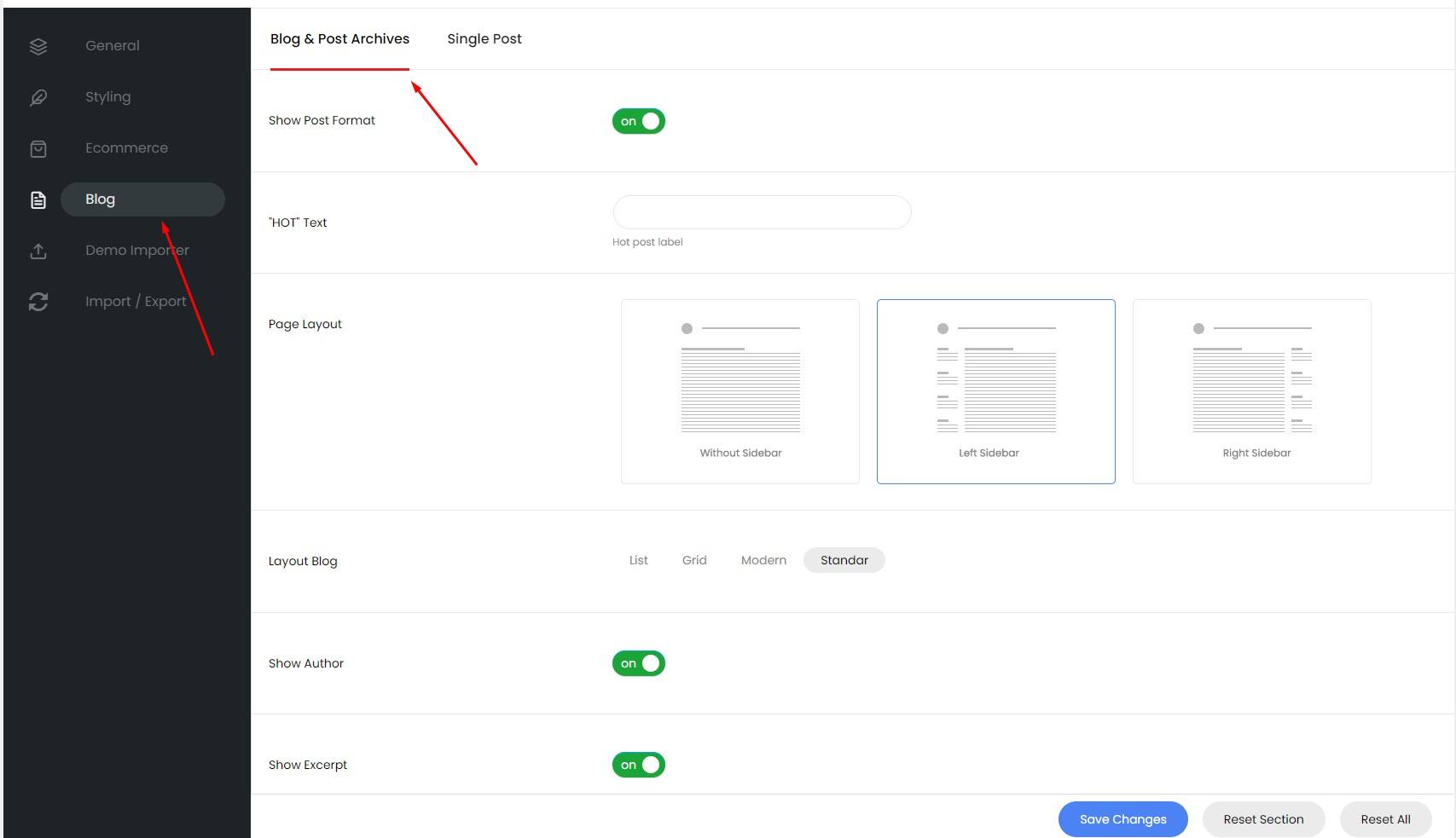Image resolution: width=1456 pixels, height=838 pixels.
Task: Focus the "HOT" Text input field
Action: (762, 212)
